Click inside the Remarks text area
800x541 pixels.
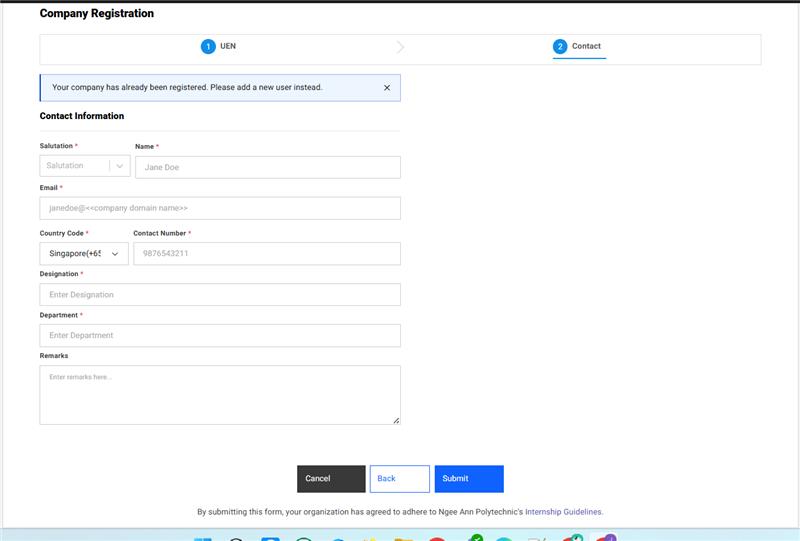tap(220, 395)
